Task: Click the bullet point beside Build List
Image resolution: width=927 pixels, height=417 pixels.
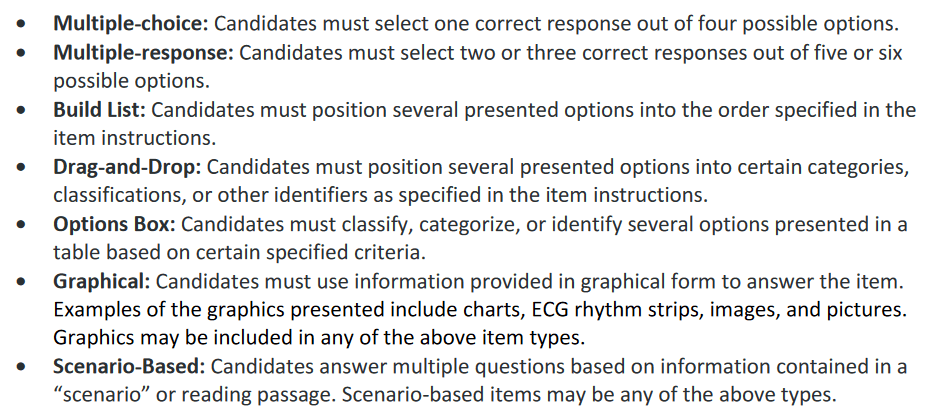Action: pyautogui.click(x=22, y=109)
